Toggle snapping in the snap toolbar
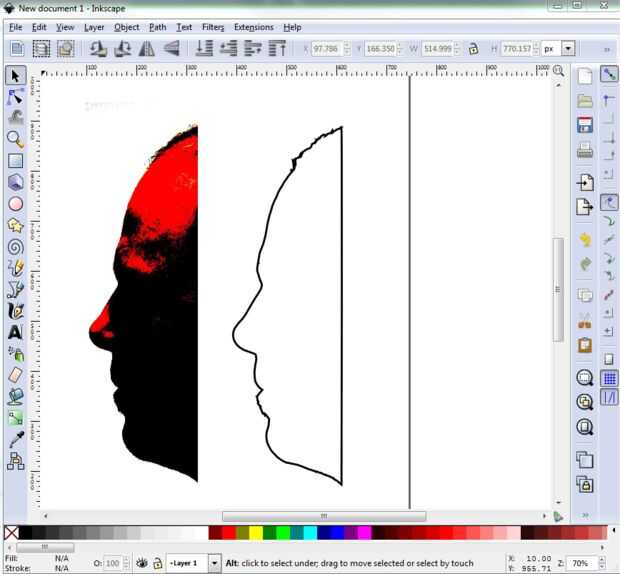Image resolution: width=620 pixels, height=574 pixels. (x=609, y=74)
